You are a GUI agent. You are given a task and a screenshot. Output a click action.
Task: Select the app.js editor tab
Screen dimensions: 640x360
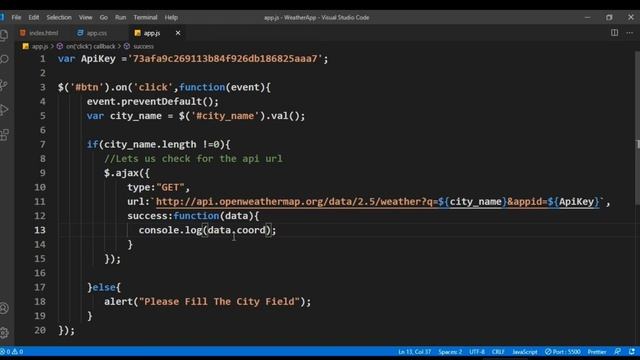pos(152,33)
